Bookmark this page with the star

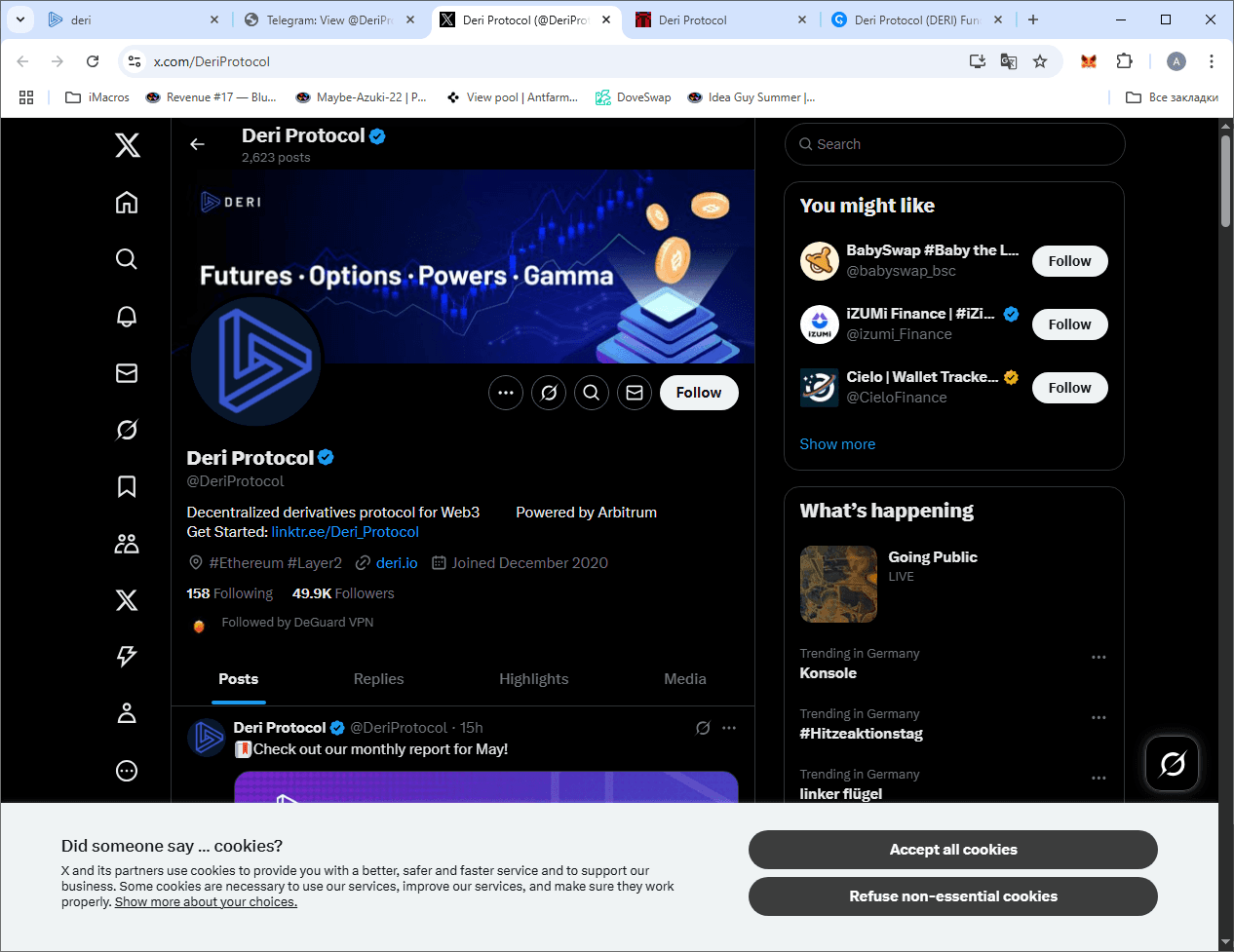pos(1040,61)
